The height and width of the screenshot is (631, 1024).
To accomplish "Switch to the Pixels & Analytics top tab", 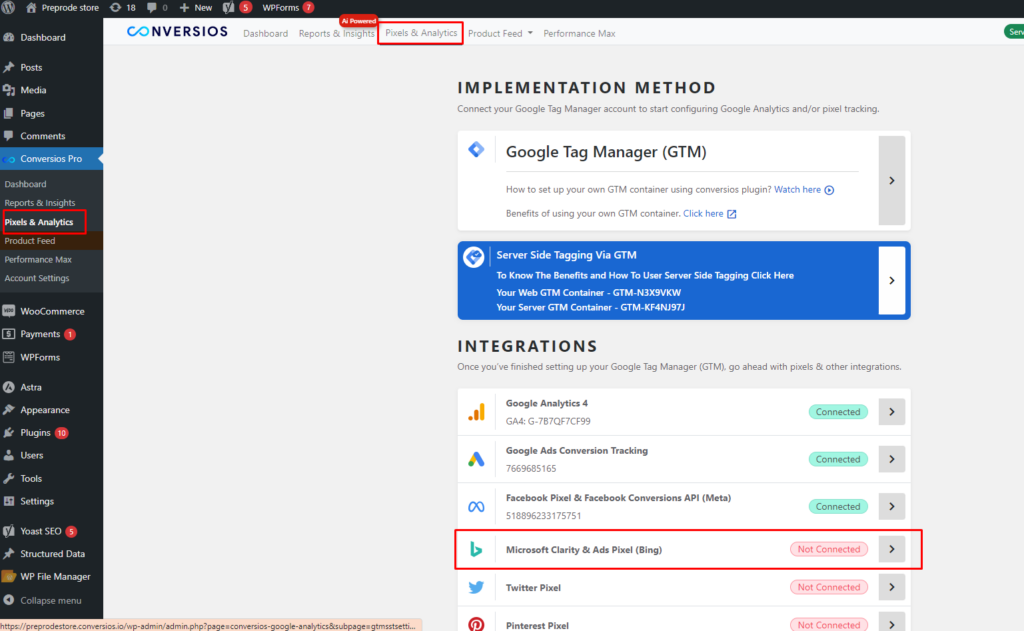I will click(421, 33).
